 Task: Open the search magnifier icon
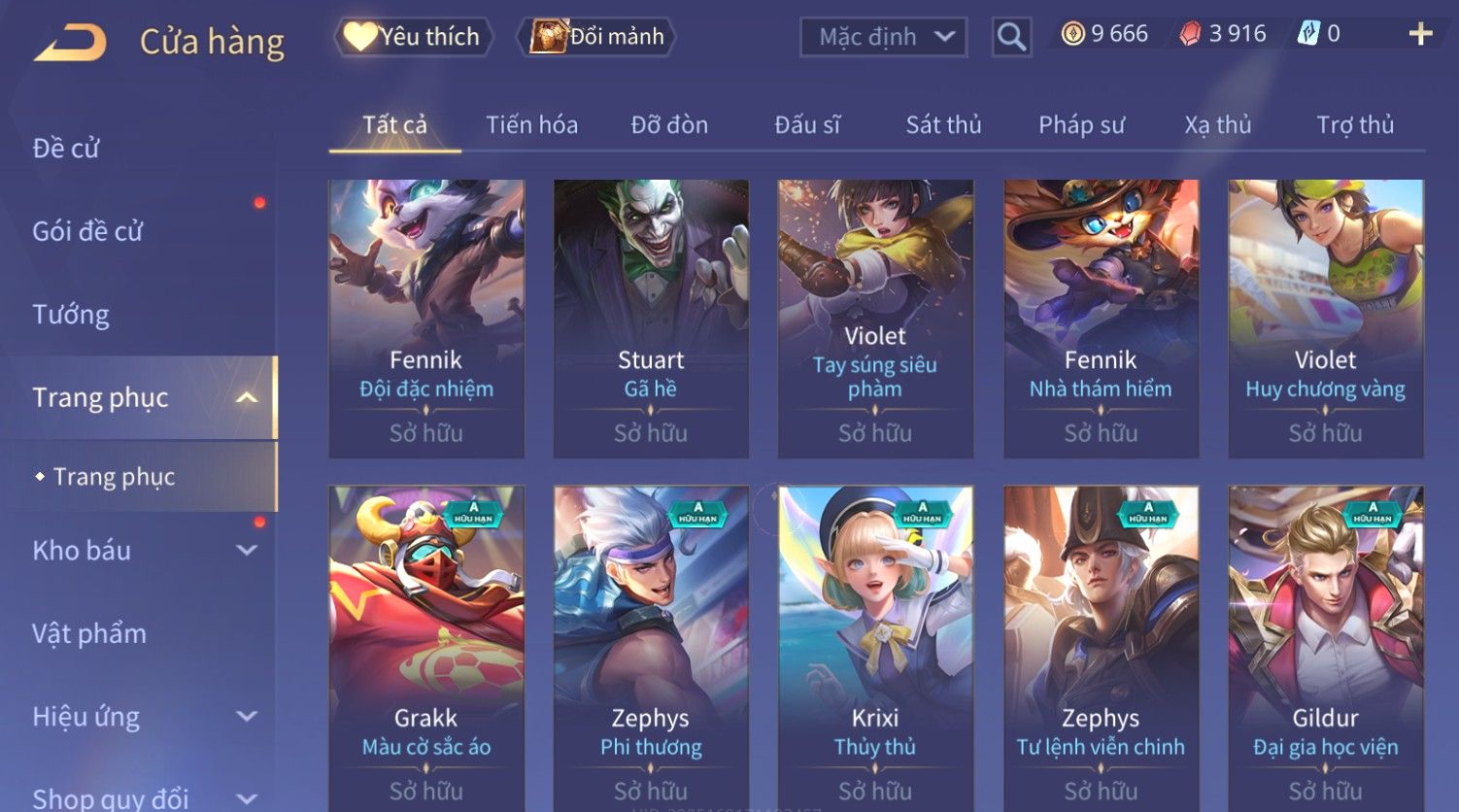[1011, 37]
